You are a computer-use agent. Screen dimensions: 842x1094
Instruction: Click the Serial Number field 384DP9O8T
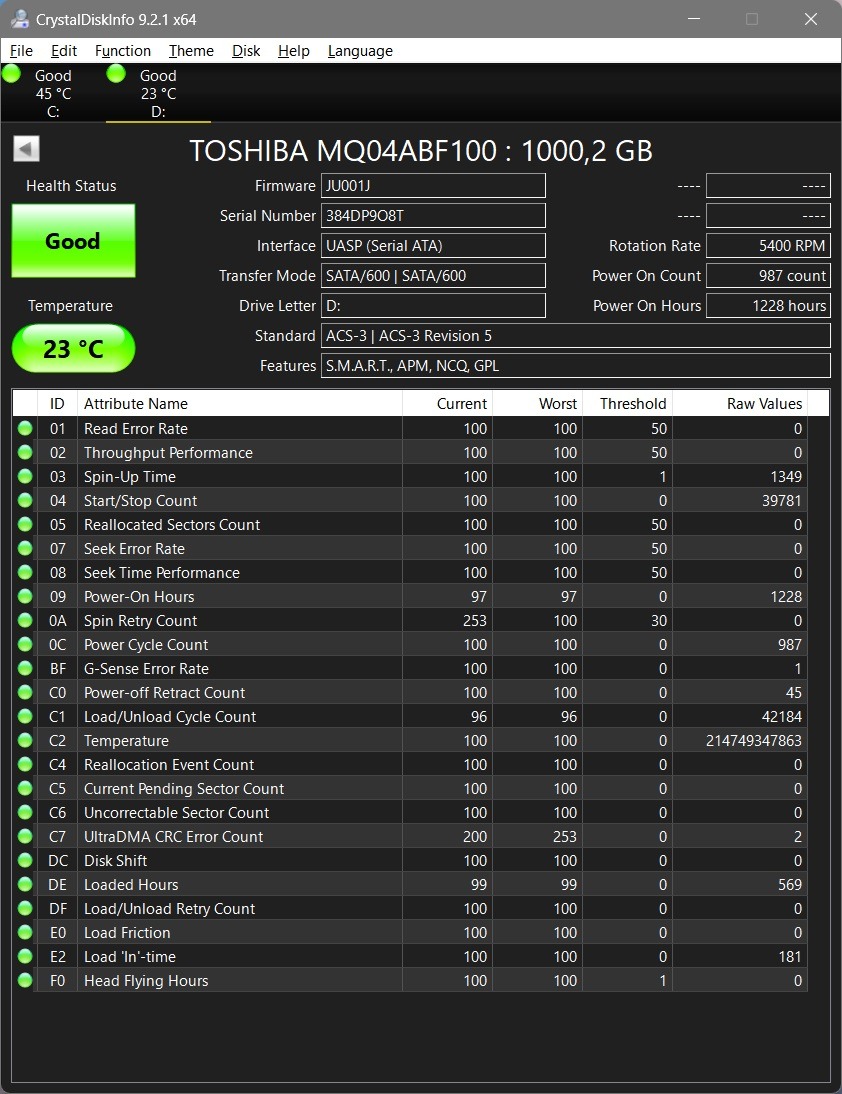433,216
